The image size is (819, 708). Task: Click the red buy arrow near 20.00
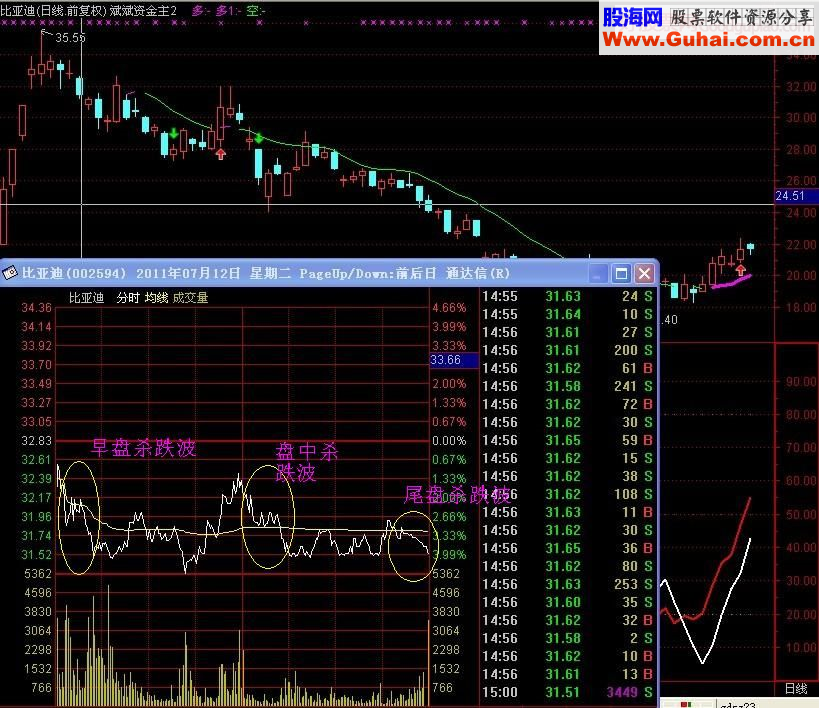point(741,270)
